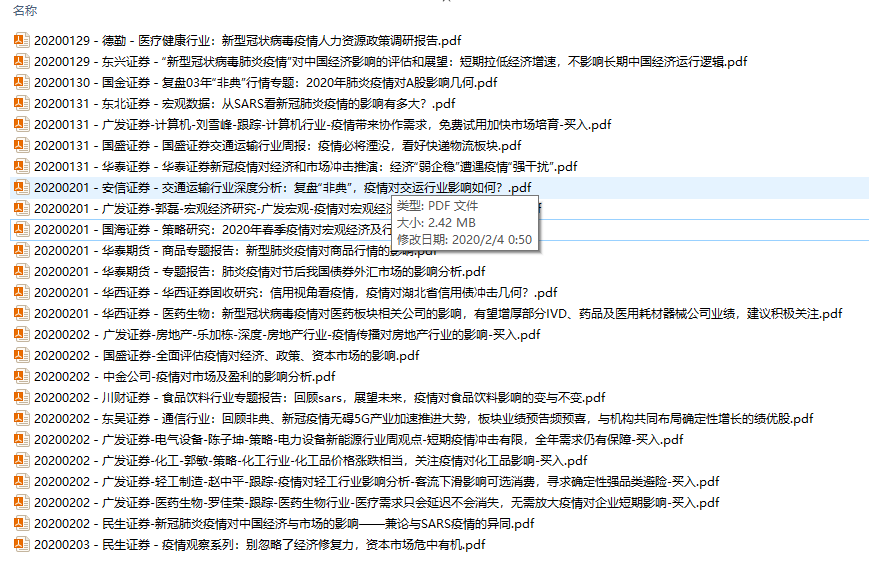Click PDF icon of 国盛证券交通运输行业周报 file
Image resolution: width=869 pixels, height=575 pixels.
[x=22, y=145]
